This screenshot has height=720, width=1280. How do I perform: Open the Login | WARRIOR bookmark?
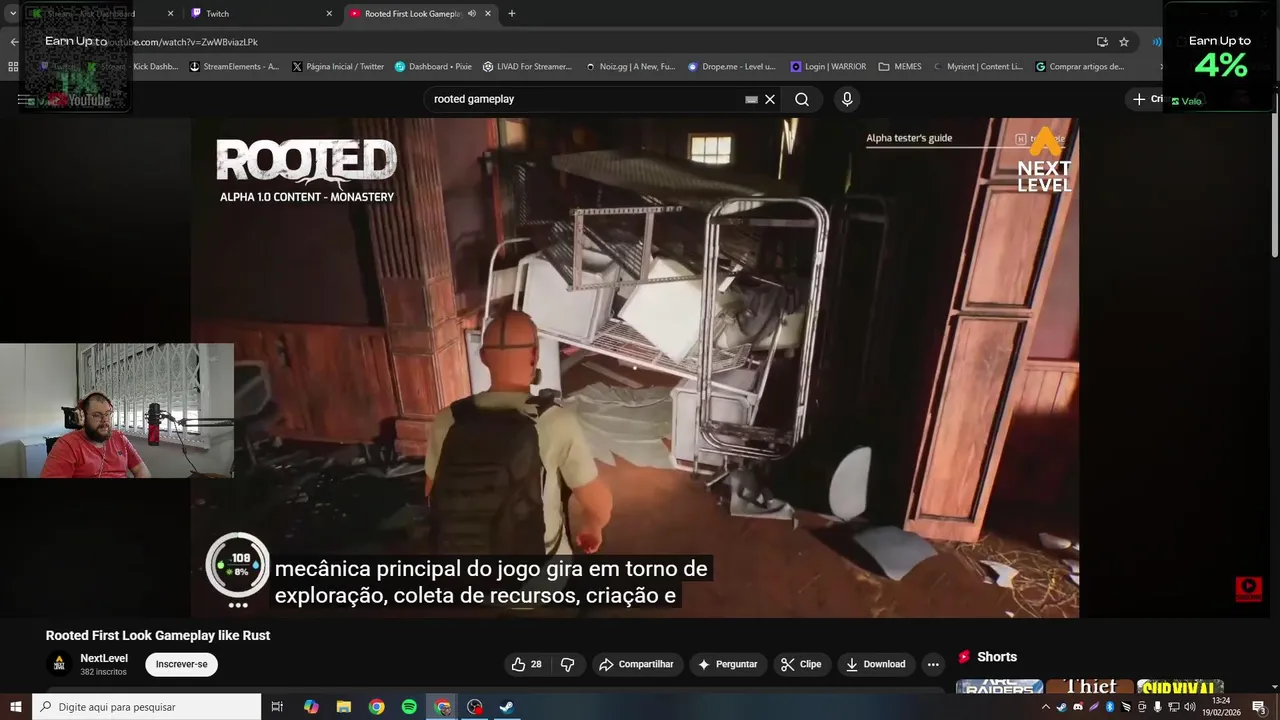click(828, 67)
